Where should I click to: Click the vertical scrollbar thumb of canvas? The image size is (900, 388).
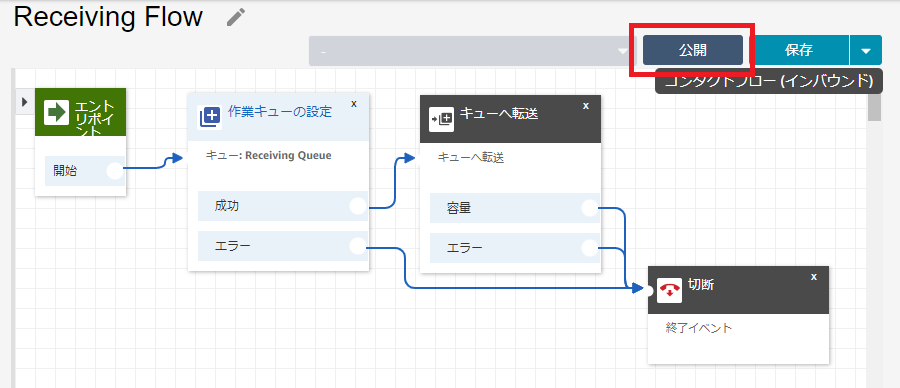[x=874, y=107]
